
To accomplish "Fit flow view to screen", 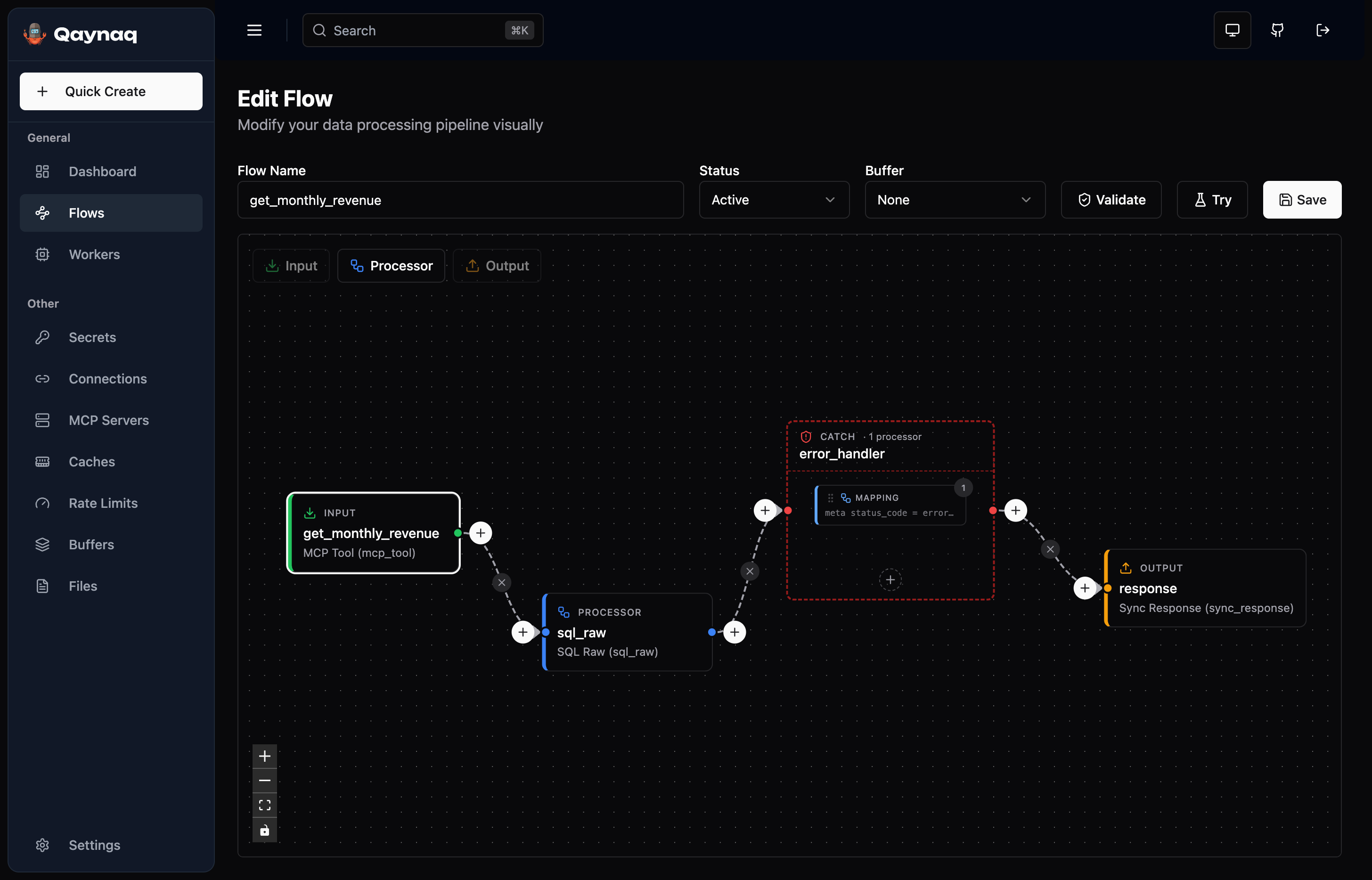I will (265, 805).
